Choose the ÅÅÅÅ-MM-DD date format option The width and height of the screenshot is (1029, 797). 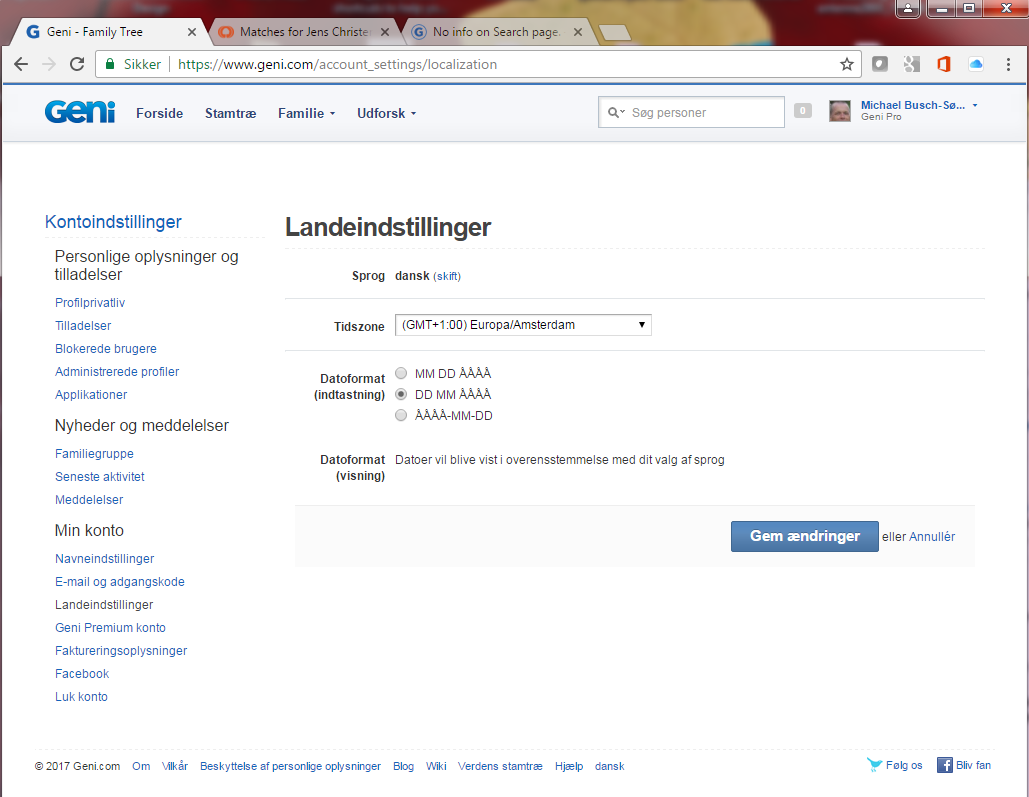coord(401,415)
